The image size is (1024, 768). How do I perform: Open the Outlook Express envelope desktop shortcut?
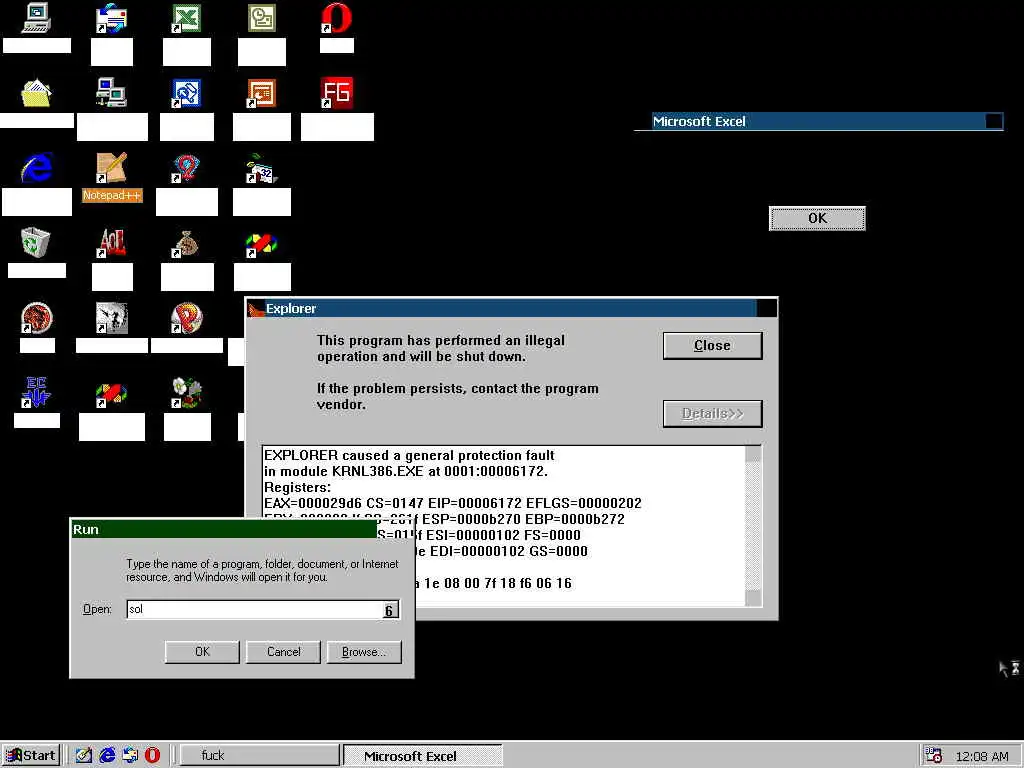coord(111,18)
